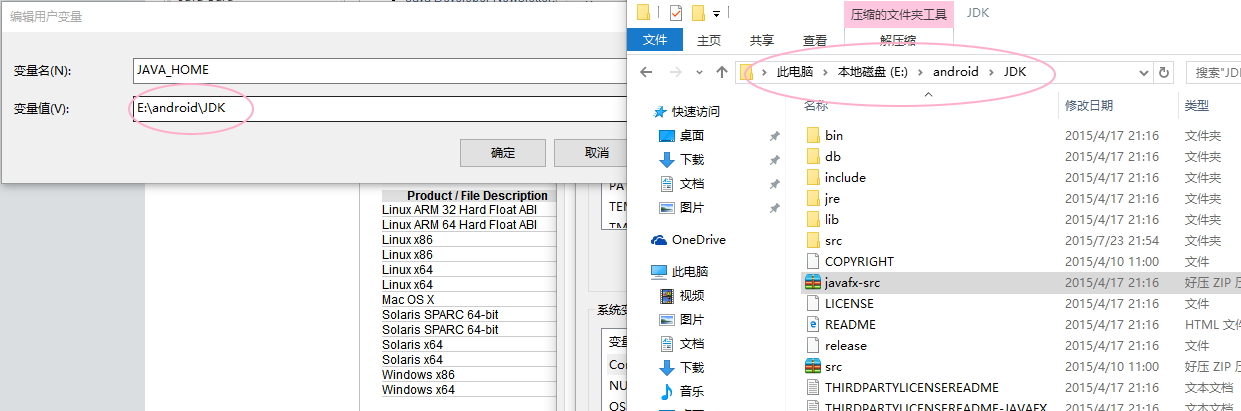Open the 解压缩 ribbon tab
This screenshot has width=1241, height=411.
click(898, 40)
